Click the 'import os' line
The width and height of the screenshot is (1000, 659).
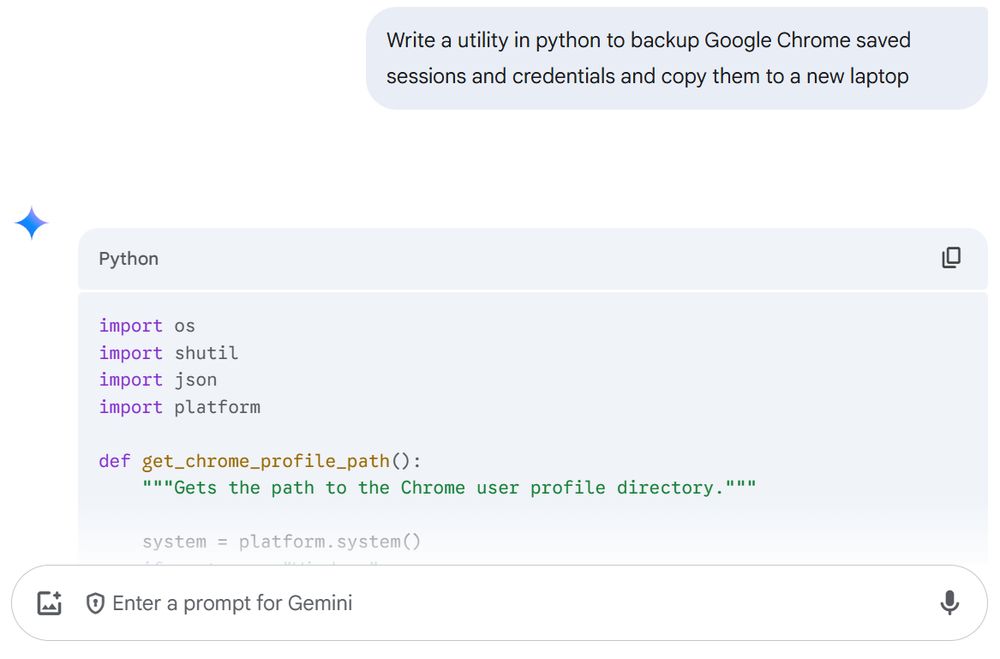pos(147,326)
